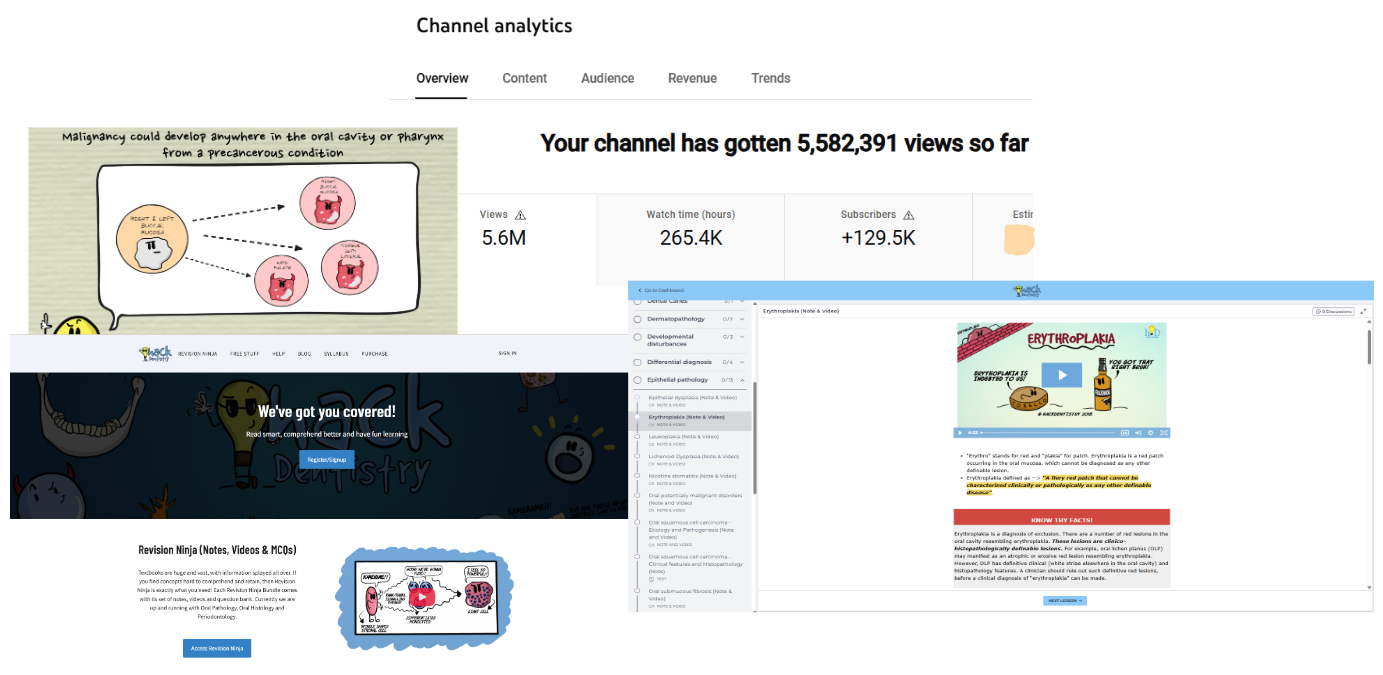The width and height of the screenshot is (1383, 675).
Task: Collapse the Epithelial pathology section chevron
Action: point(742,380)
